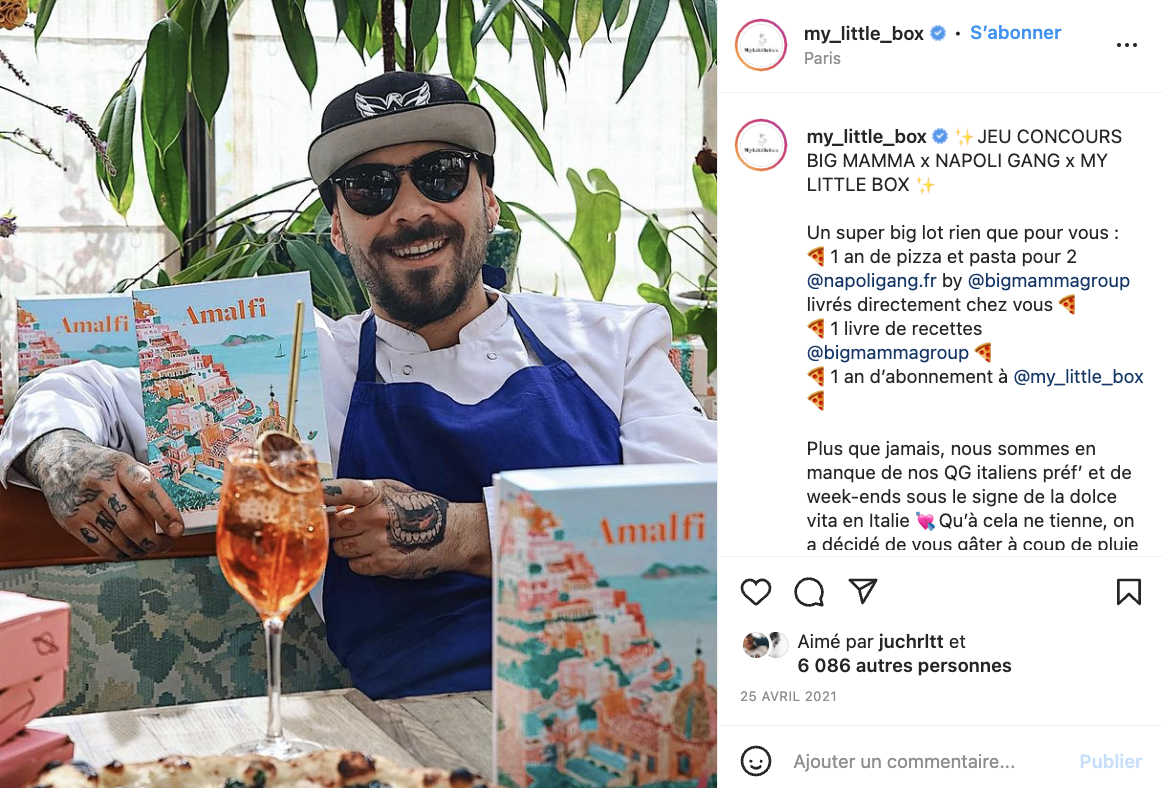This screenshot has width=1162, height=788.
Task: Share the post via paper plane icon
Action: [x=863, y=591]
